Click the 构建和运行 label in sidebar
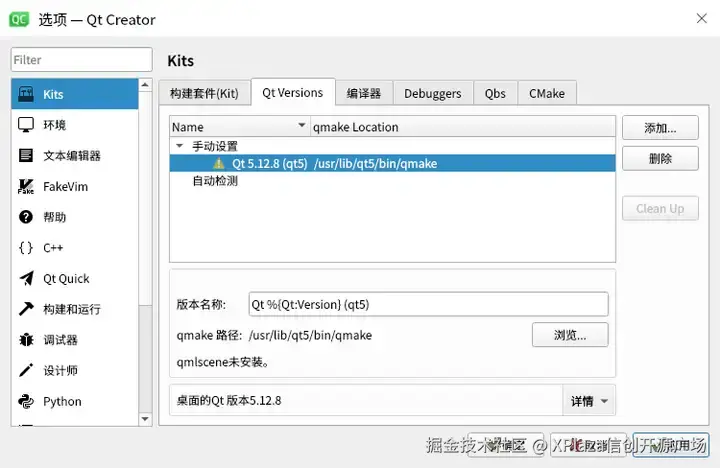The image size is (720, 468). (72, 309)
